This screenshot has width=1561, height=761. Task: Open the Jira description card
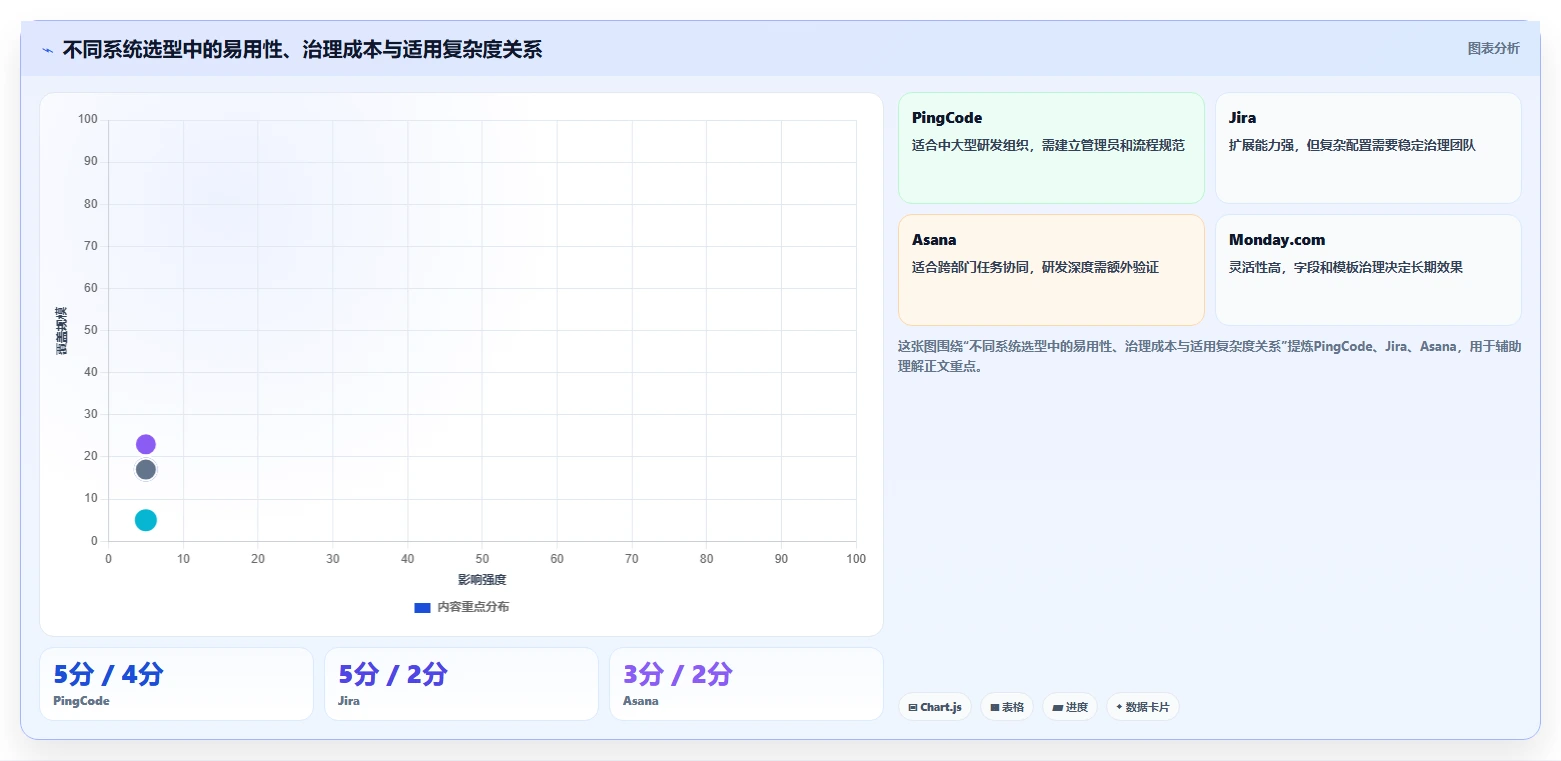coord(1368,148)
